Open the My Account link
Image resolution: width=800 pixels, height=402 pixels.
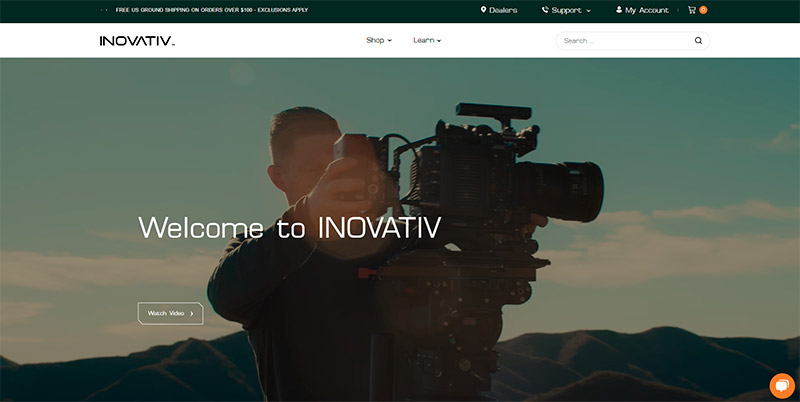click(x=646, y=10)
